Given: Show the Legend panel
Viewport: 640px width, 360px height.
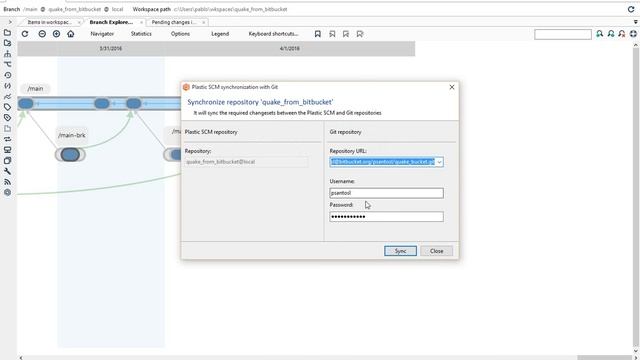Looking at the screenshot, I should point(220,34).
